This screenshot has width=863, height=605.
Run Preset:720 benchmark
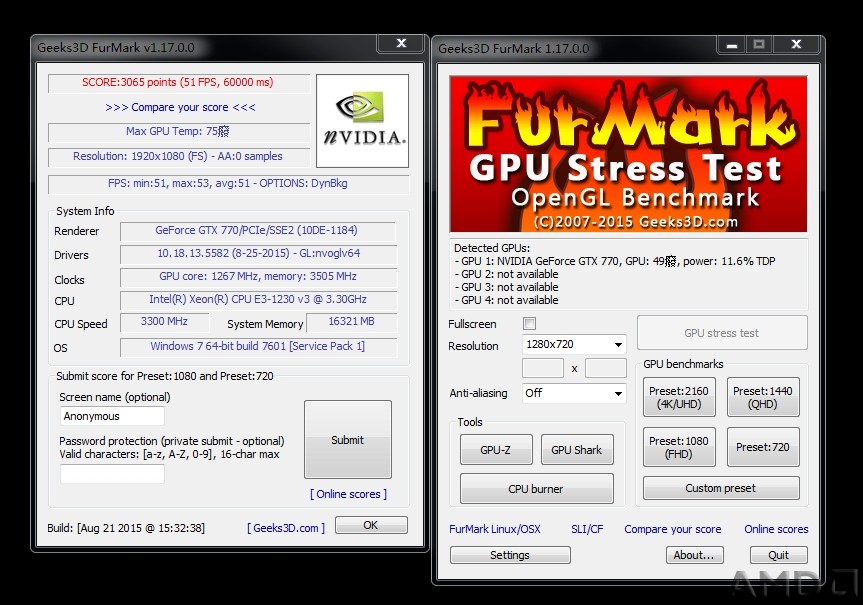(x=763, y=447)
